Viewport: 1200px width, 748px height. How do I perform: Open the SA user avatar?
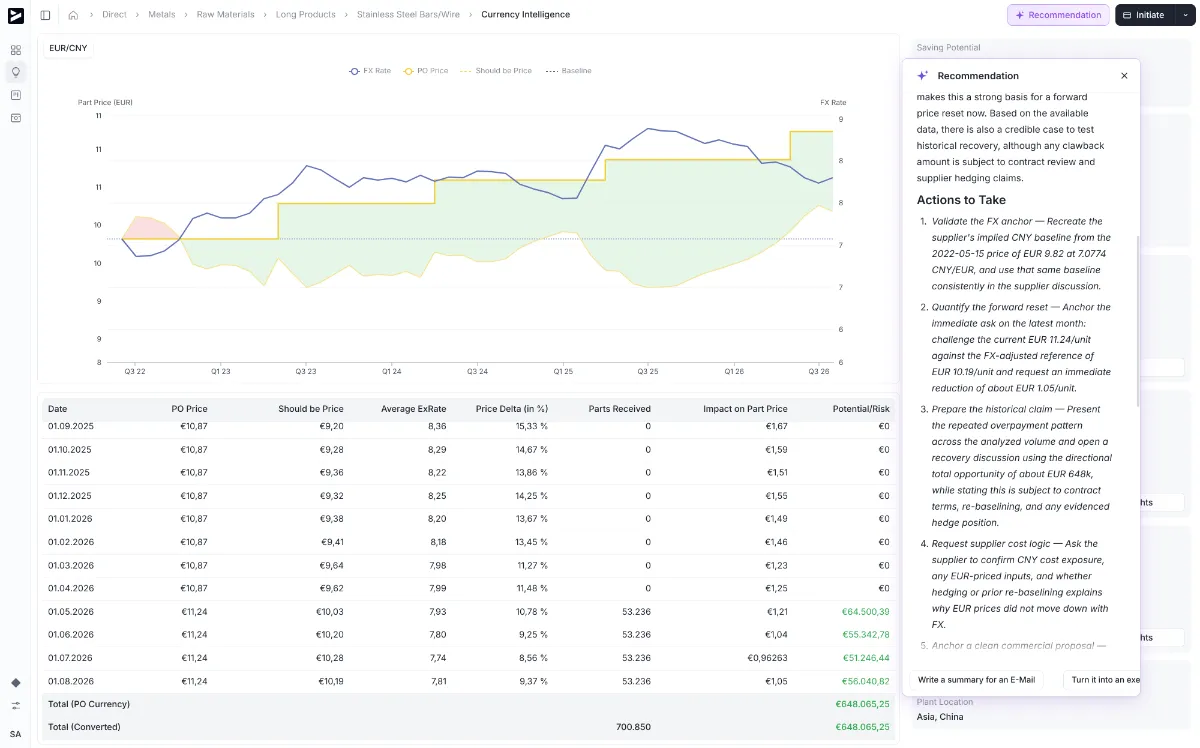point(15,733)
